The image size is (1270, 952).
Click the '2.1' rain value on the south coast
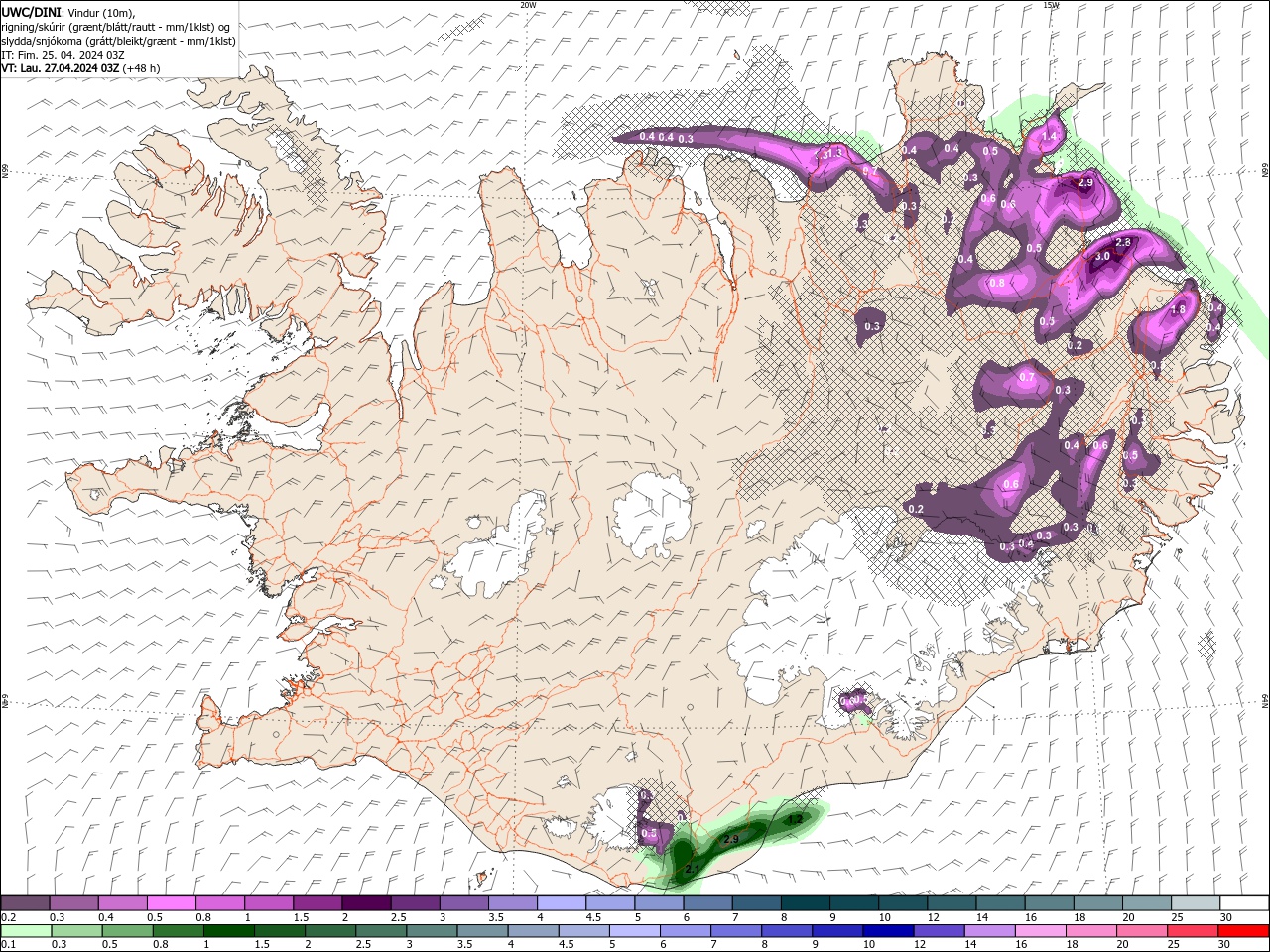coord(693,870)
